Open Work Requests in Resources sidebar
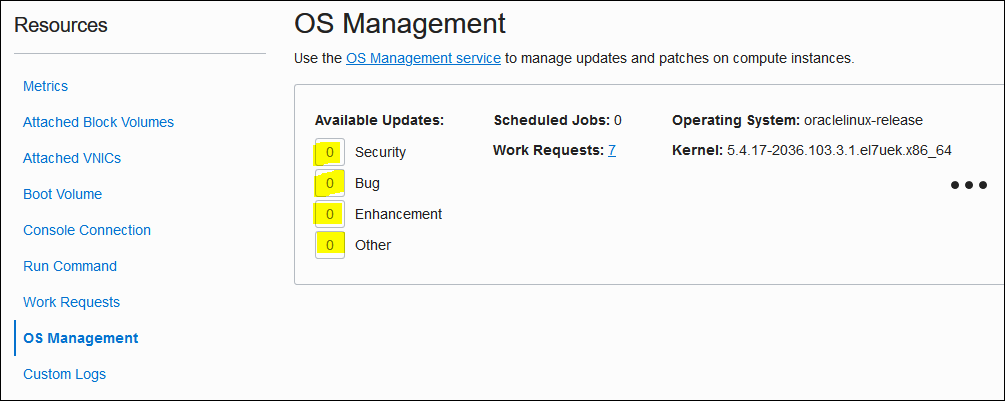Screen dimensions: 1005x401 tap(71, 302)
